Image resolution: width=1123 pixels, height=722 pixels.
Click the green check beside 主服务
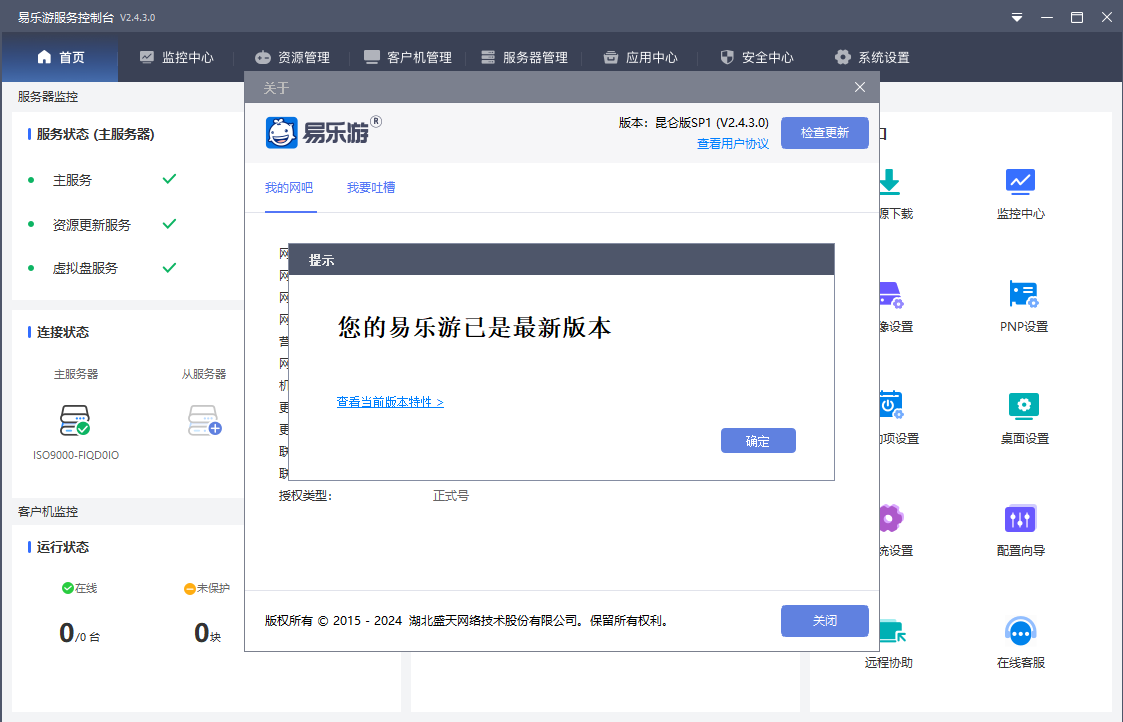(169, 179)
